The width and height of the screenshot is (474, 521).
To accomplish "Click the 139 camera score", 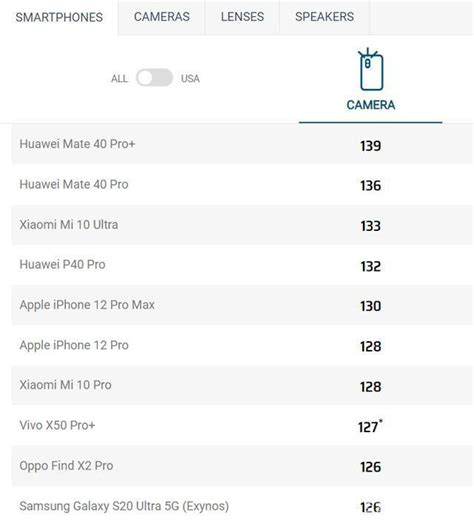I will point(370,146).
